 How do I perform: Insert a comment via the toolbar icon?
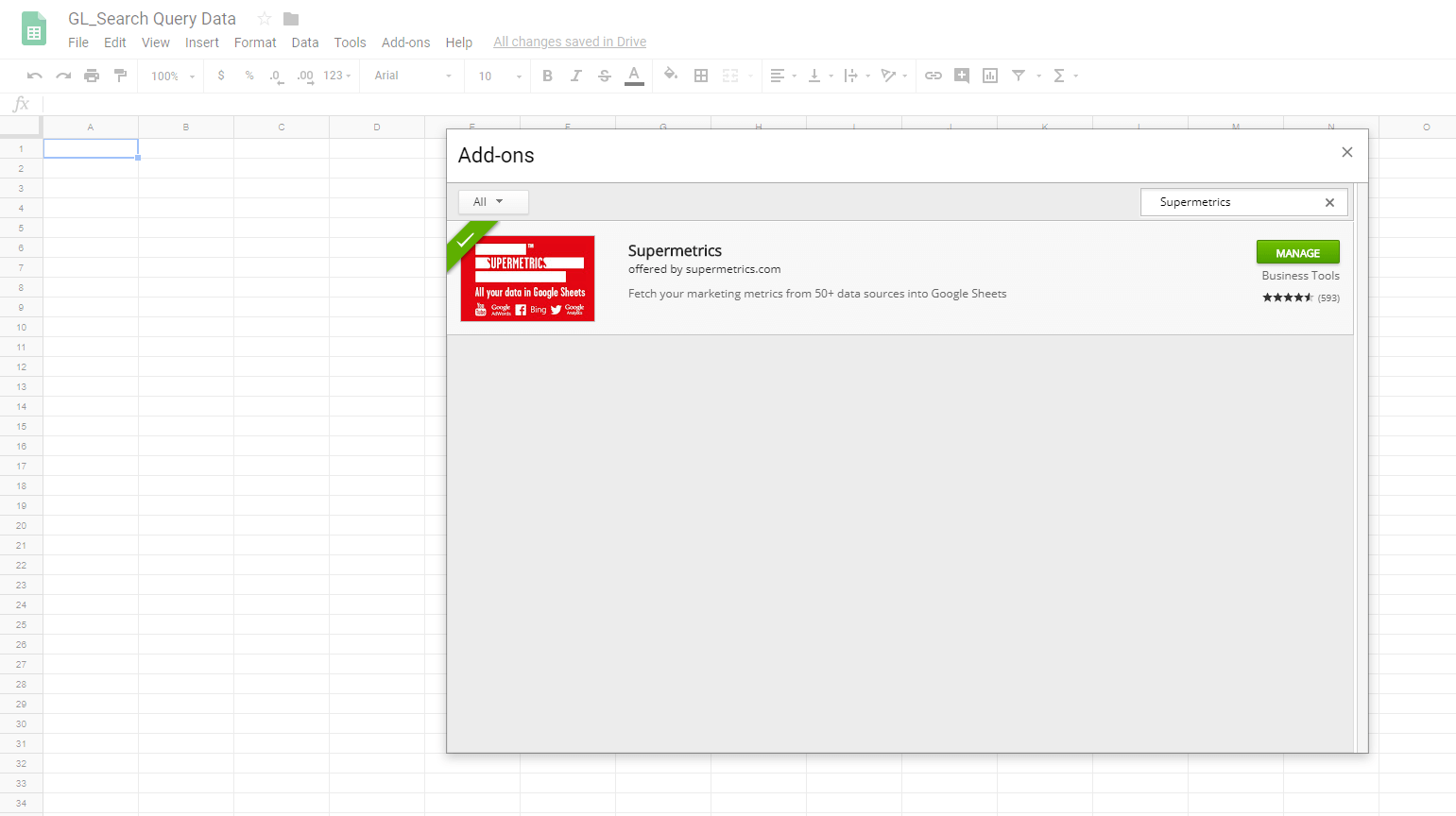coord(961,76)
